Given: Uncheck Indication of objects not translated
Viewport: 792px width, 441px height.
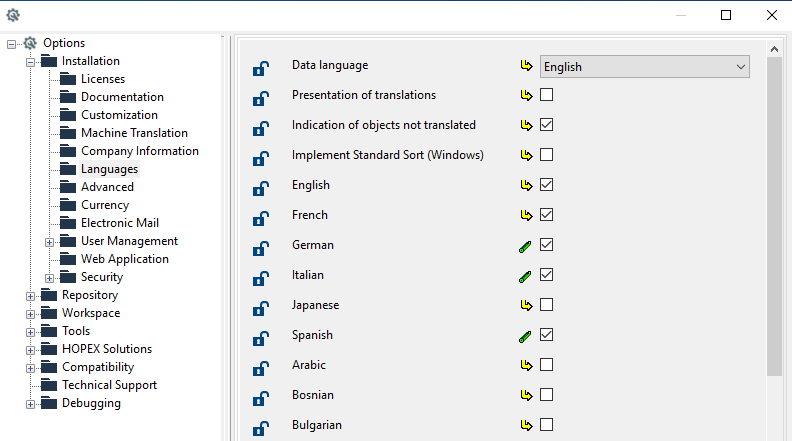Looking at the screenshot, I should tap(547, 125).
